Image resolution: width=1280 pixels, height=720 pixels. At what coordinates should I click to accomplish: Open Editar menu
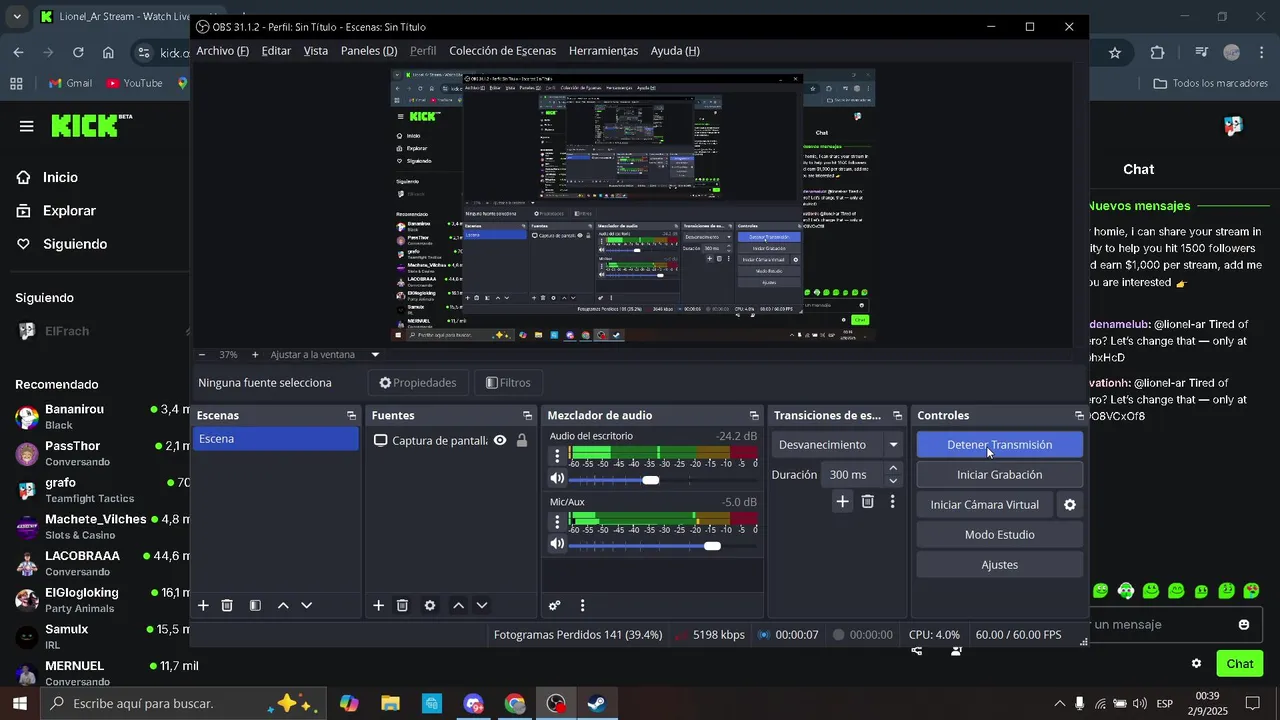276,51
